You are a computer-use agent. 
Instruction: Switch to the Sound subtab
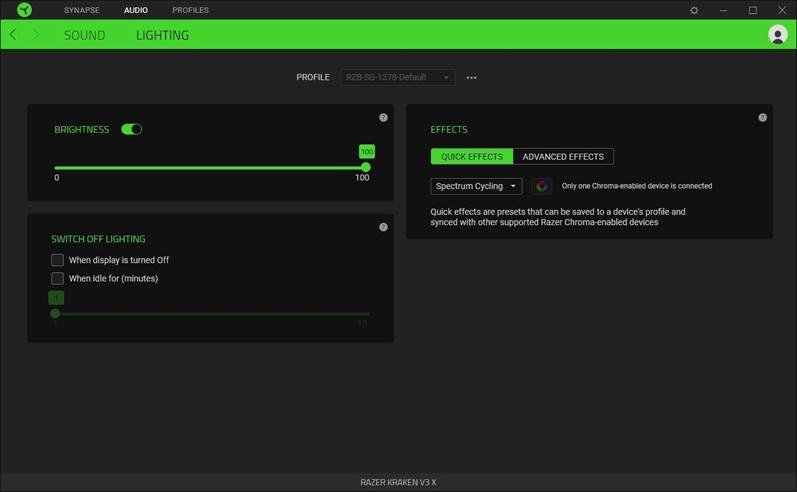pyautogui.click(x=85, y=35)
